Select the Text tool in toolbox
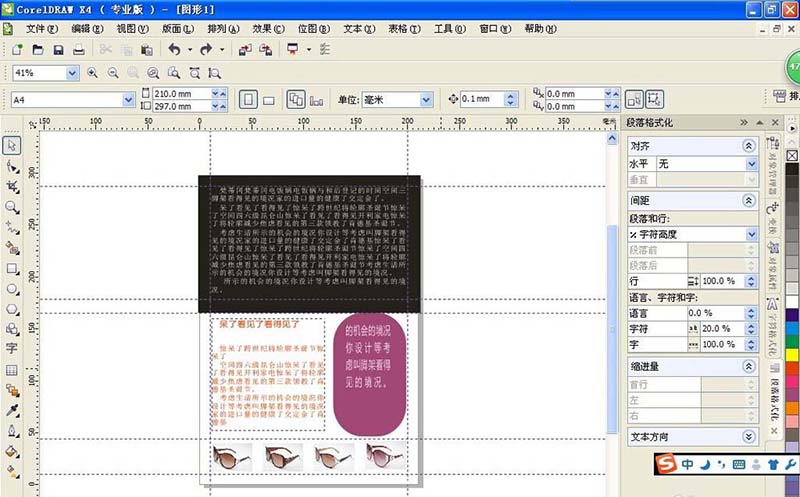 (x=12, y=349)
